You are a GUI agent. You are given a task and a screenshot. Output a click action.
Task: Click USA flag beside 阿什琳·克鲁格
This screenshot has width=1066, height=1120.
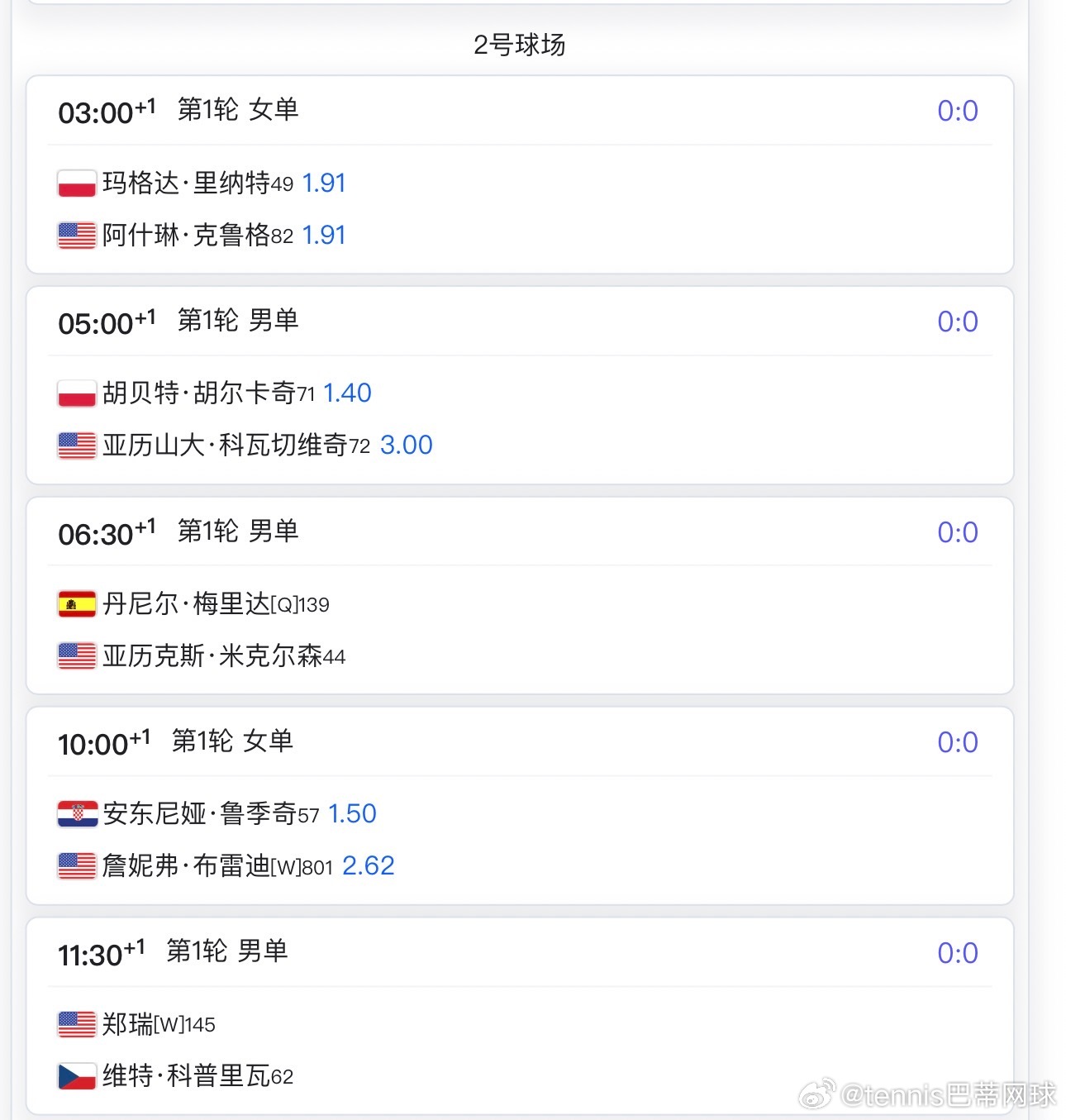77,236
